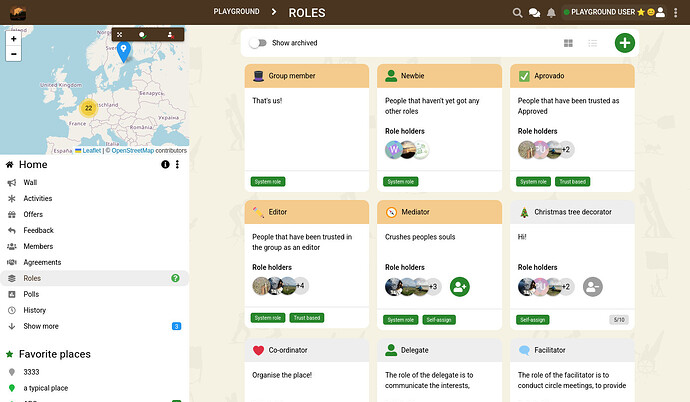Toggle the Show archived switch
This screenshot has width=690, height=402.
(258, 43)
